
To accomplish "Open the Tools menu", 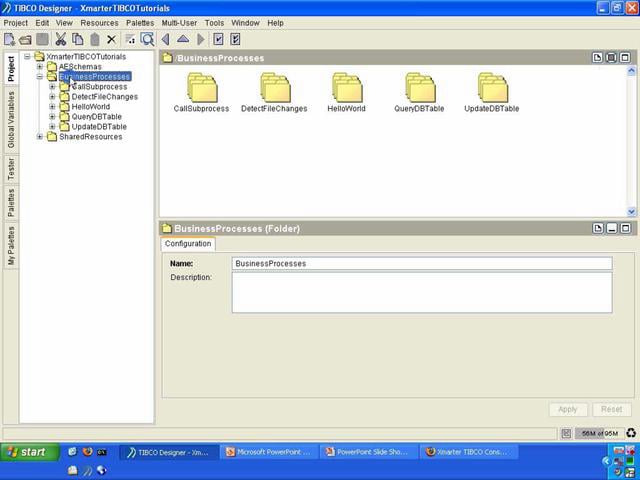I will pos(214,23).
